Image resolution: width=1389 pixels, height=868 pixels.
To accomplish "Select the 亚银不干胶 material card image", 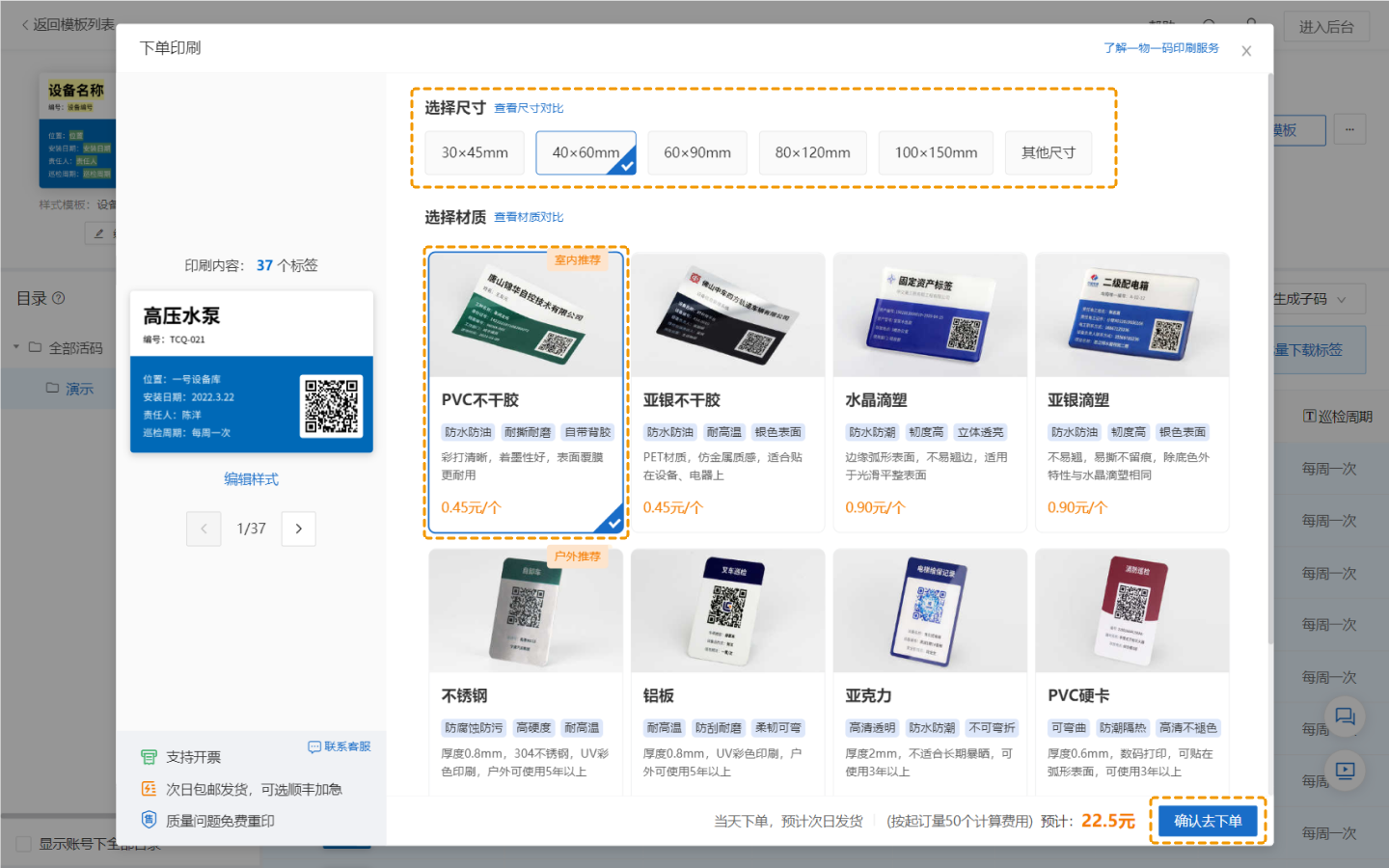I will 727,315.
